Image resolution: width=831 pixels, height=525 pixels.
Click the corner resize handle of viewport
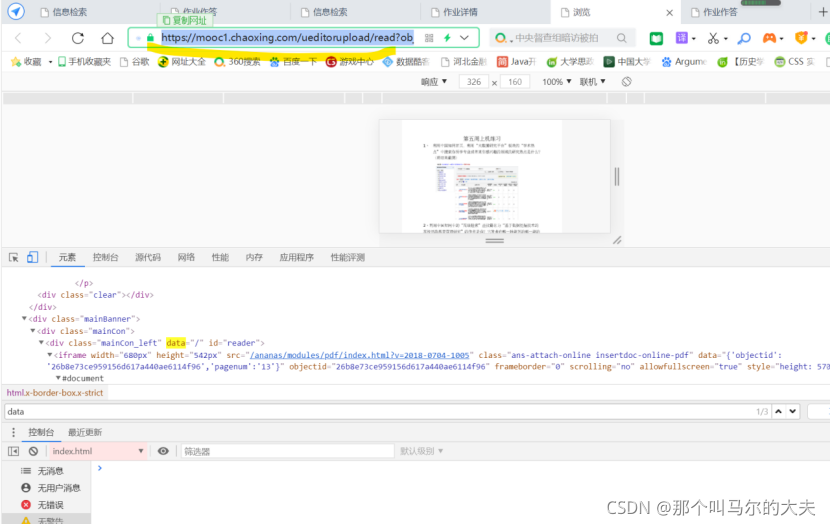click(x=617, y=241)
